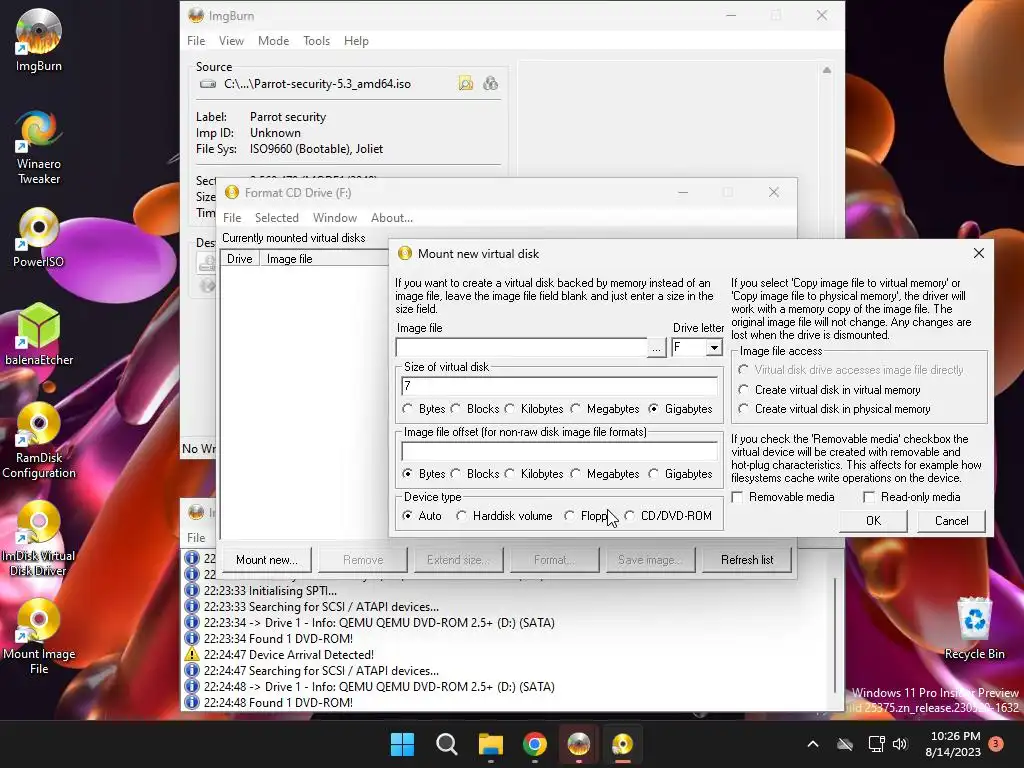Open Selected menu in Format CD Drive window
The height and width of the screenshot is (768, 1024).
pyautogui.click(x=277, y=217)
